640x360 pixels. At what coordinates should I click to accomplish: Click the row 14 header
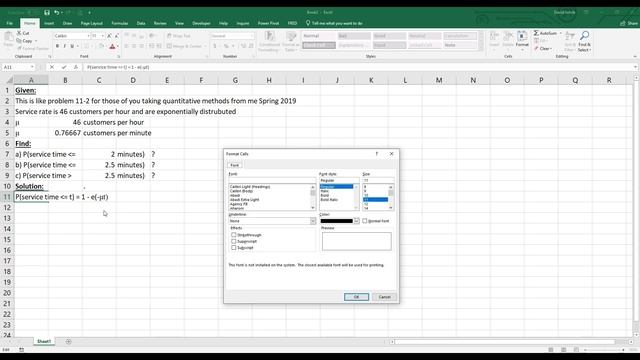coord(7,229)
